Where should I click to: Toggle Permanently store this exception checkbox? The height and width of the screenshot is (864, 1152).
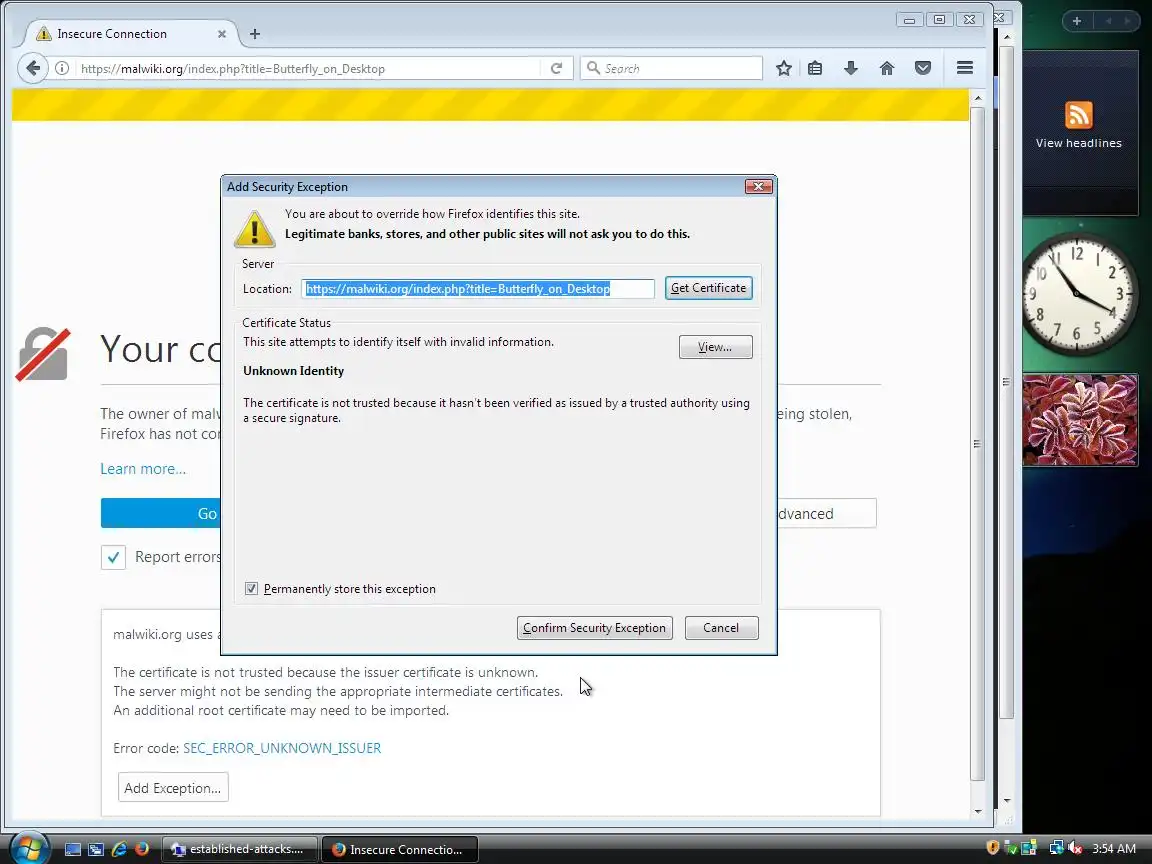pyautogui.click(x=251, y=588)
